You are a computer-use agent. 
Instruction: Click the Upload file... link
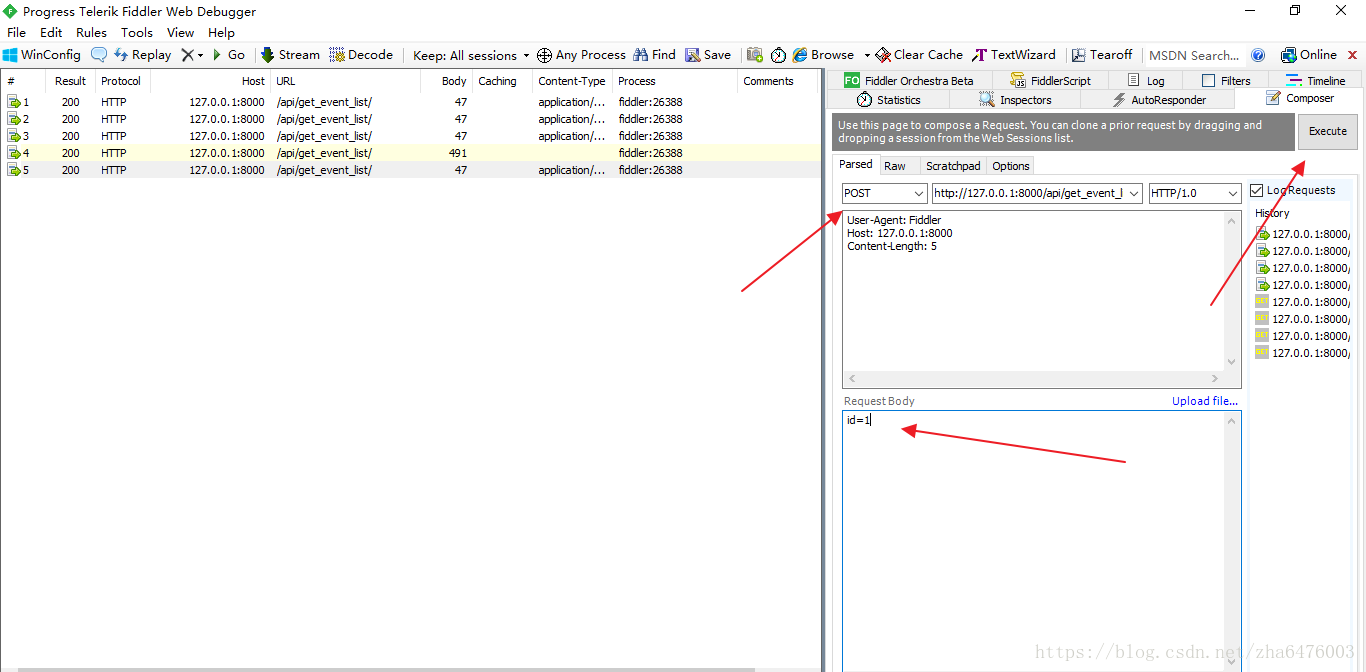[1205, 401]
